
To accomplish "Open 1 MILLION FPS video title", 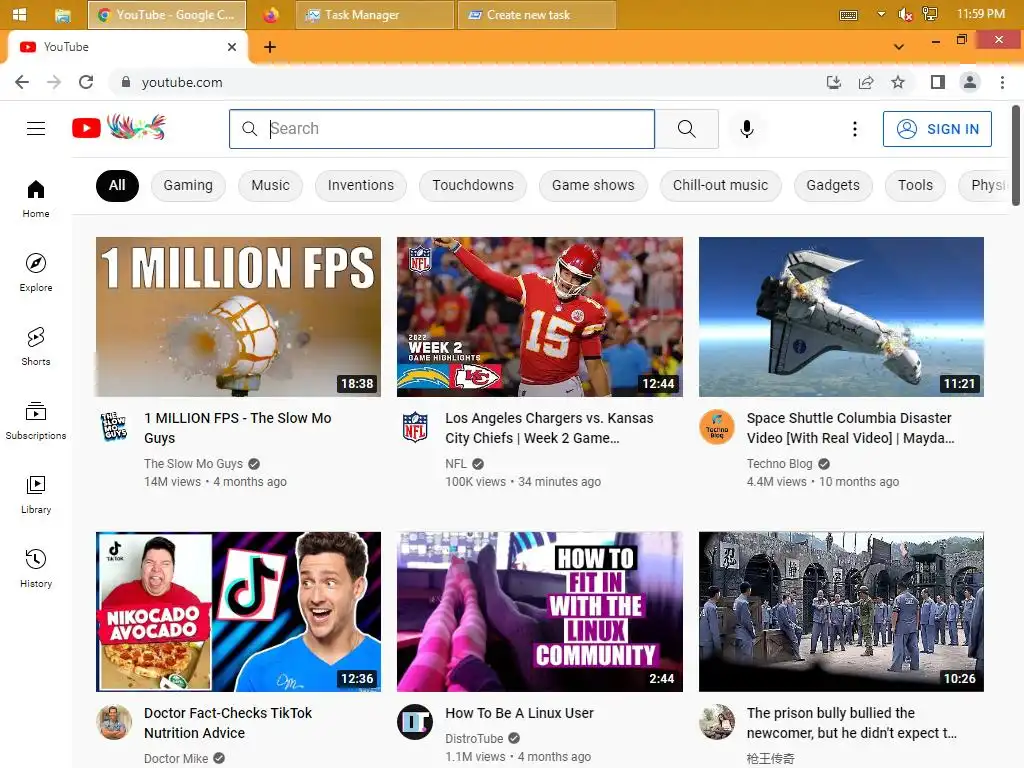I will pyautogui.click(x=238, y=428).
